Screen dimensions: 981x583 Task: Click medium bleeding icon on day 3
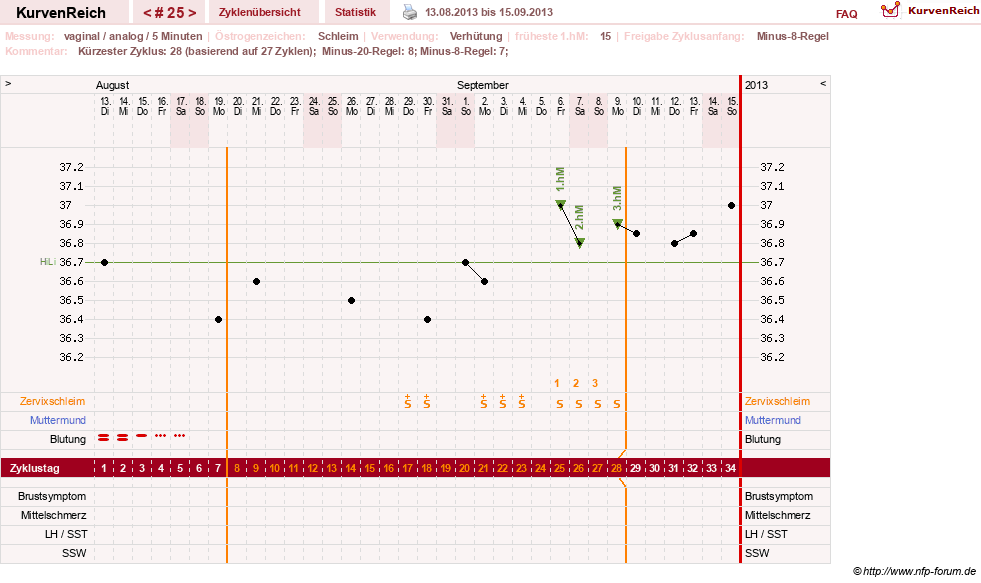(x=142, y=435)
